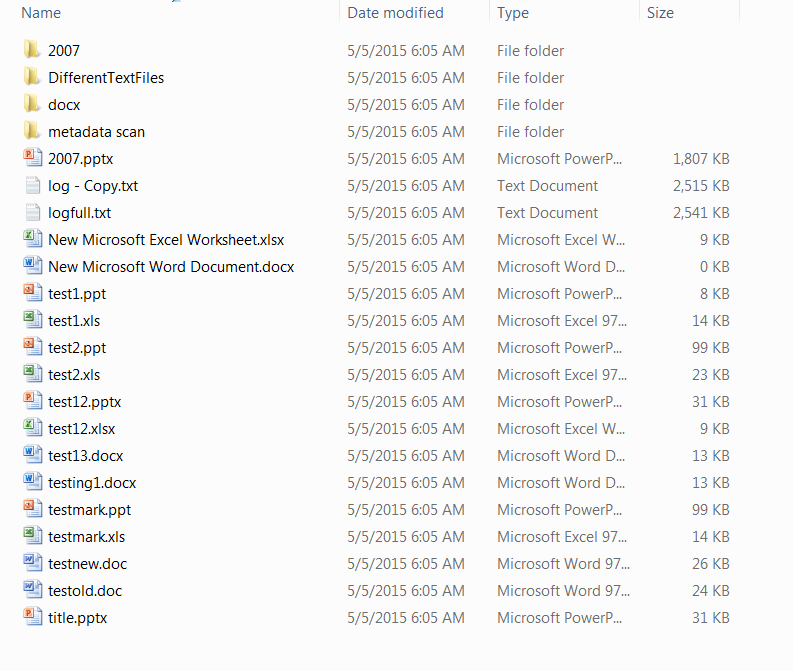Click the icon of title.pptx

(33, 617)
